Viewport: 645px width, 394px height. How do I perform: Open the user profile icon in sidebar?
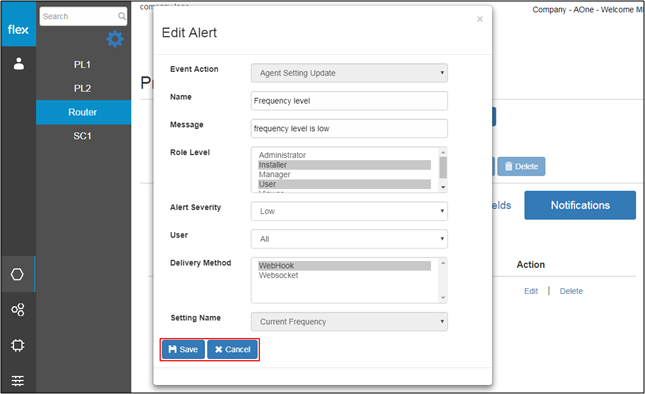coord(19,64)
